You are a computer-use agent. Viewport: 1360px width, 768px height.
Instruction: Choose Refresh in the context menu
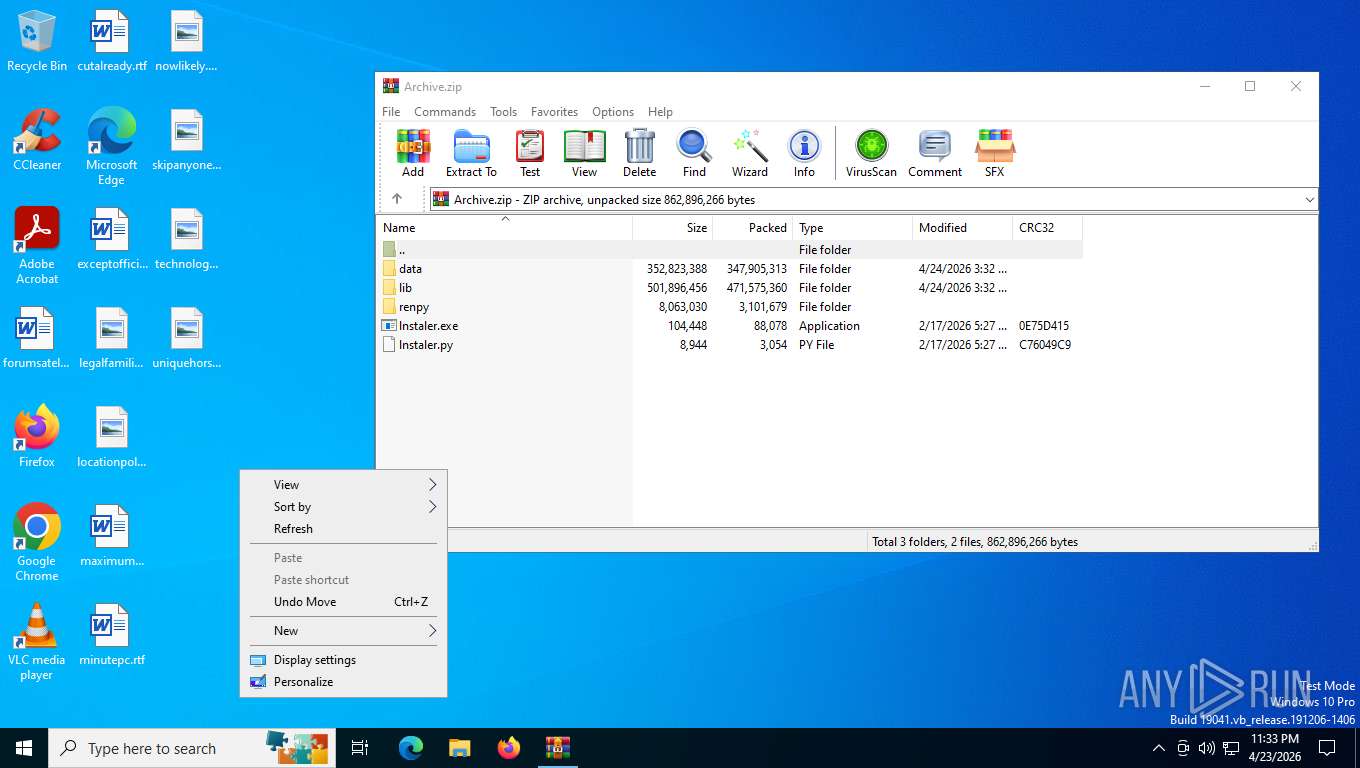tap(343, 529)
